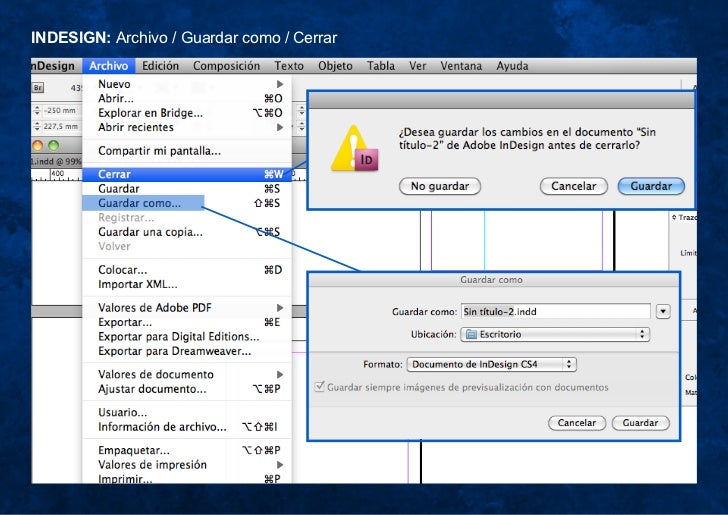Choose Ajustar documento...
The height and width of the screenshot is (515, 728).
(187, 389)
